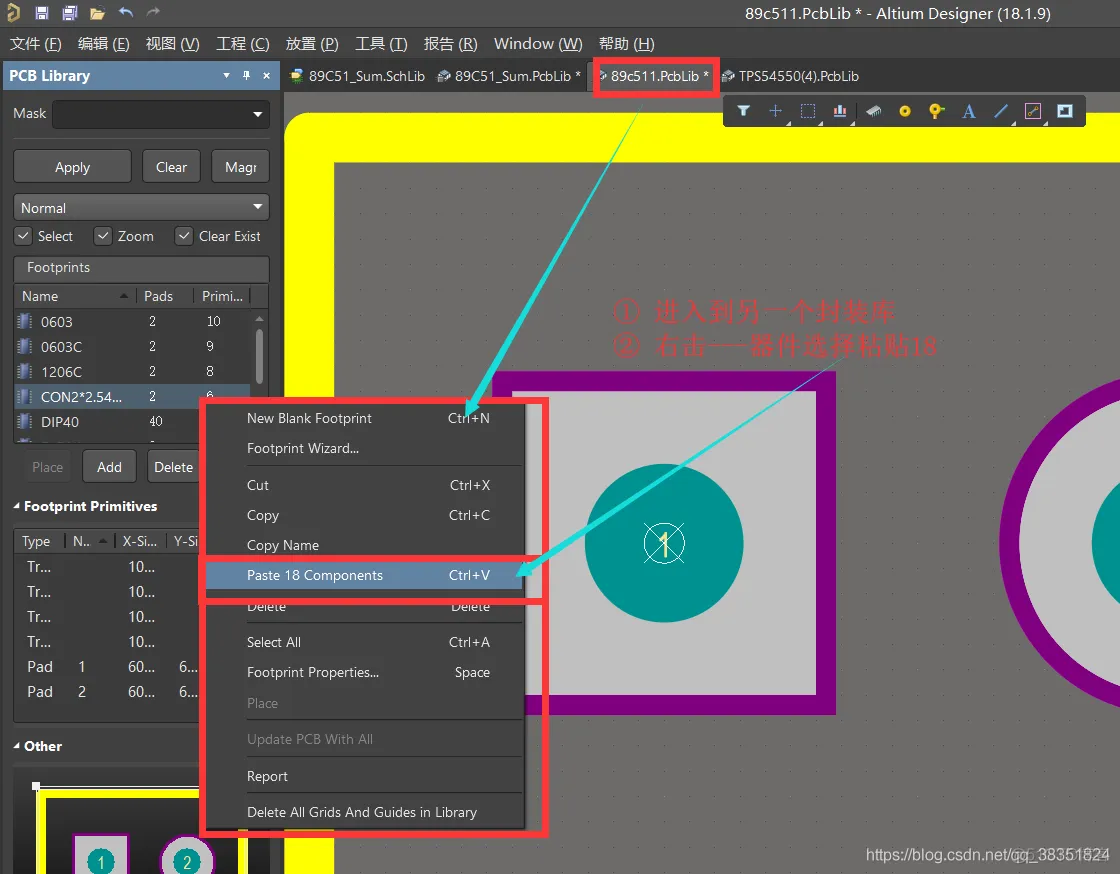
Task: Click the Add footprint button
Action: 109,466
